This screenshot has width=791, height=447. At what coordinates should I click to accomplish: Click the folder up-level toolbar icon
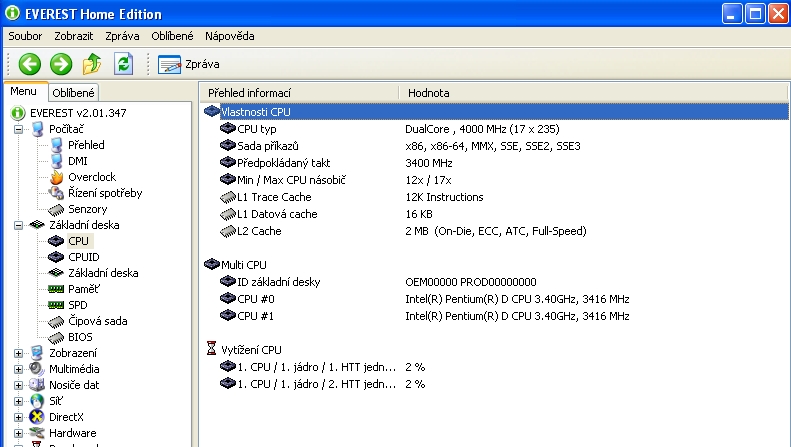[x=92, y=64]
